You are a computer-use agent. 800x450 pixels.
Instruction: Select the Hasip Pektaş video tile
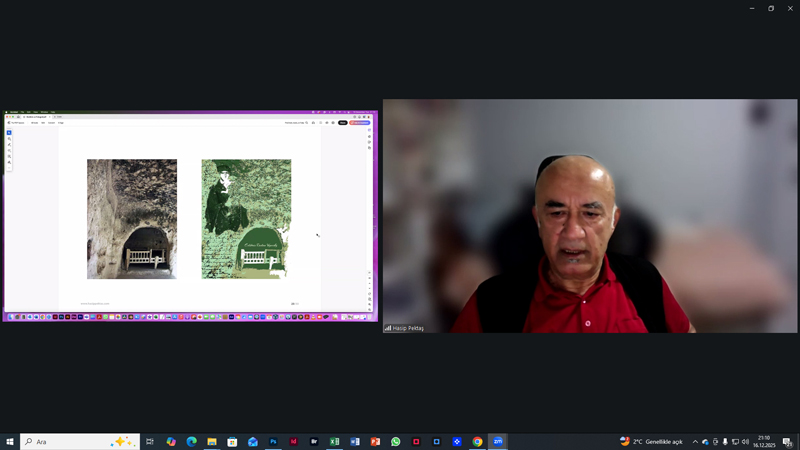(x=590, y=215)
